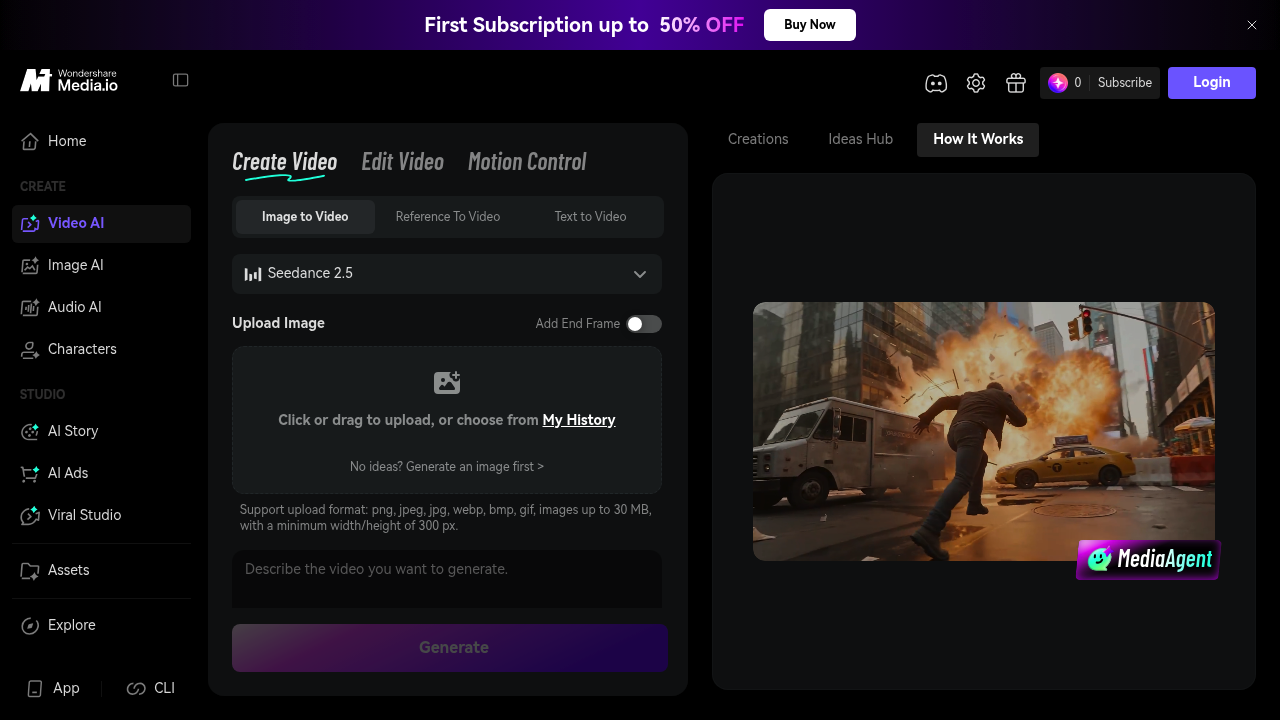Open the Discord community icon
Screen dimensions: 1280x720
[936, 83]
